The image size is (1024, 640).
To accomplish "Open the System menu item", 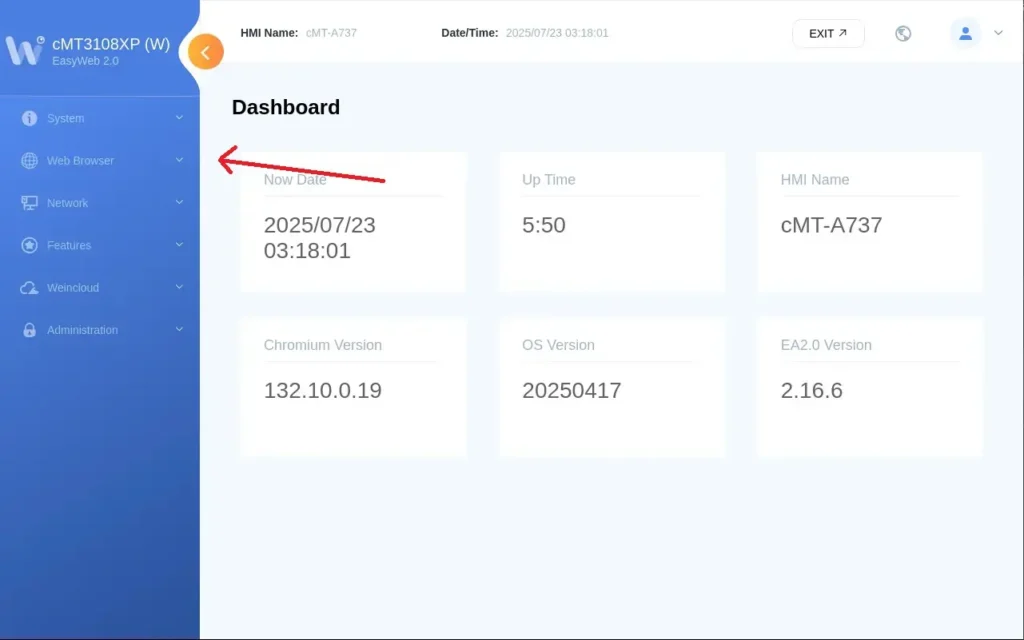I will [100, 118].
